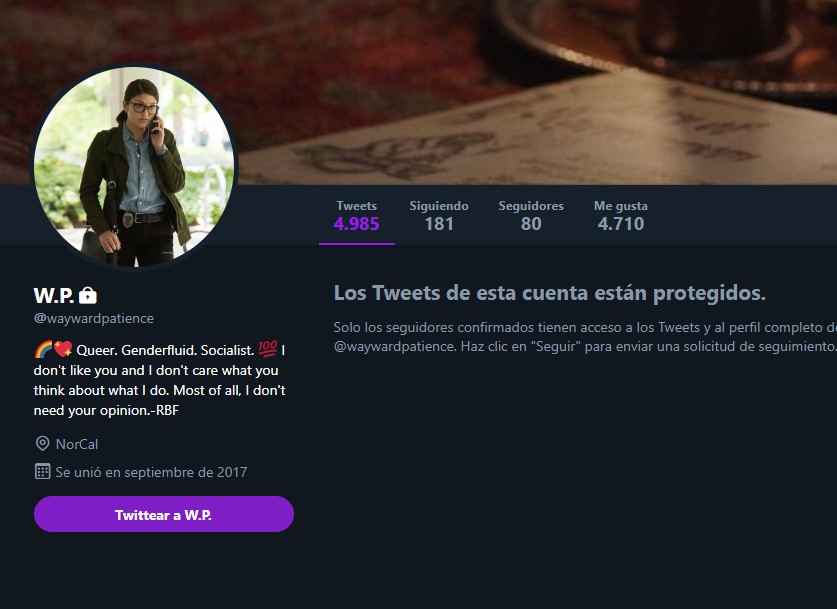Click the W.P. display name

[53, 295]
